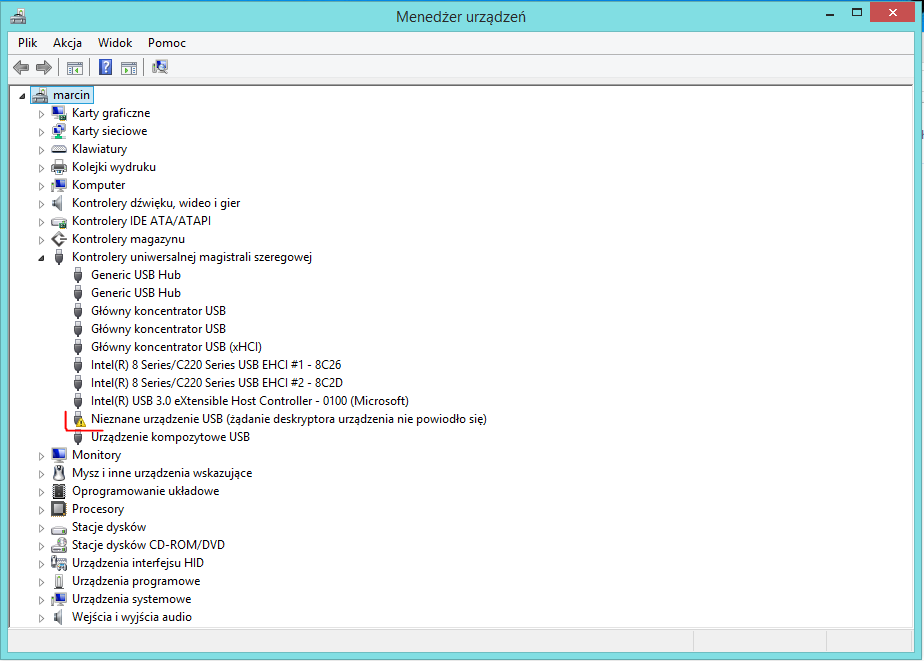The image size is (924, 661).
Task: Click the speaker icon for Kontrolery dźwięku
Action: pyautogui.click(x=58, y=203)
